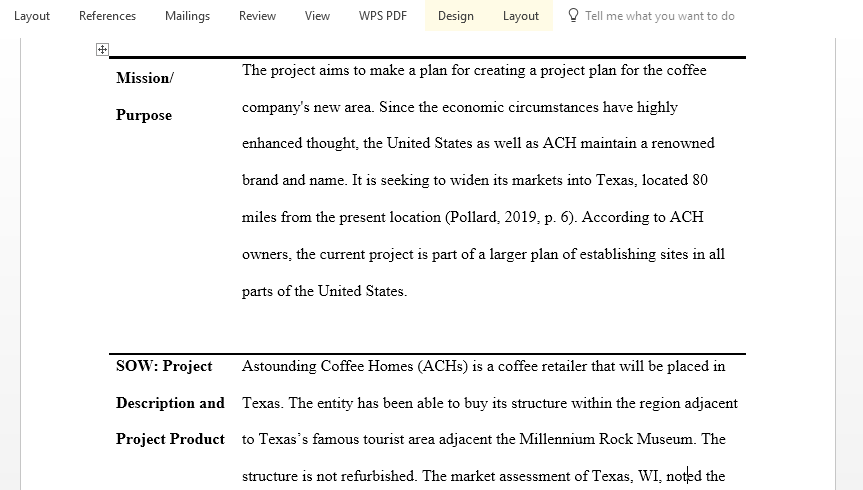Click 'SOW: Project' heading text

[164, 366]
